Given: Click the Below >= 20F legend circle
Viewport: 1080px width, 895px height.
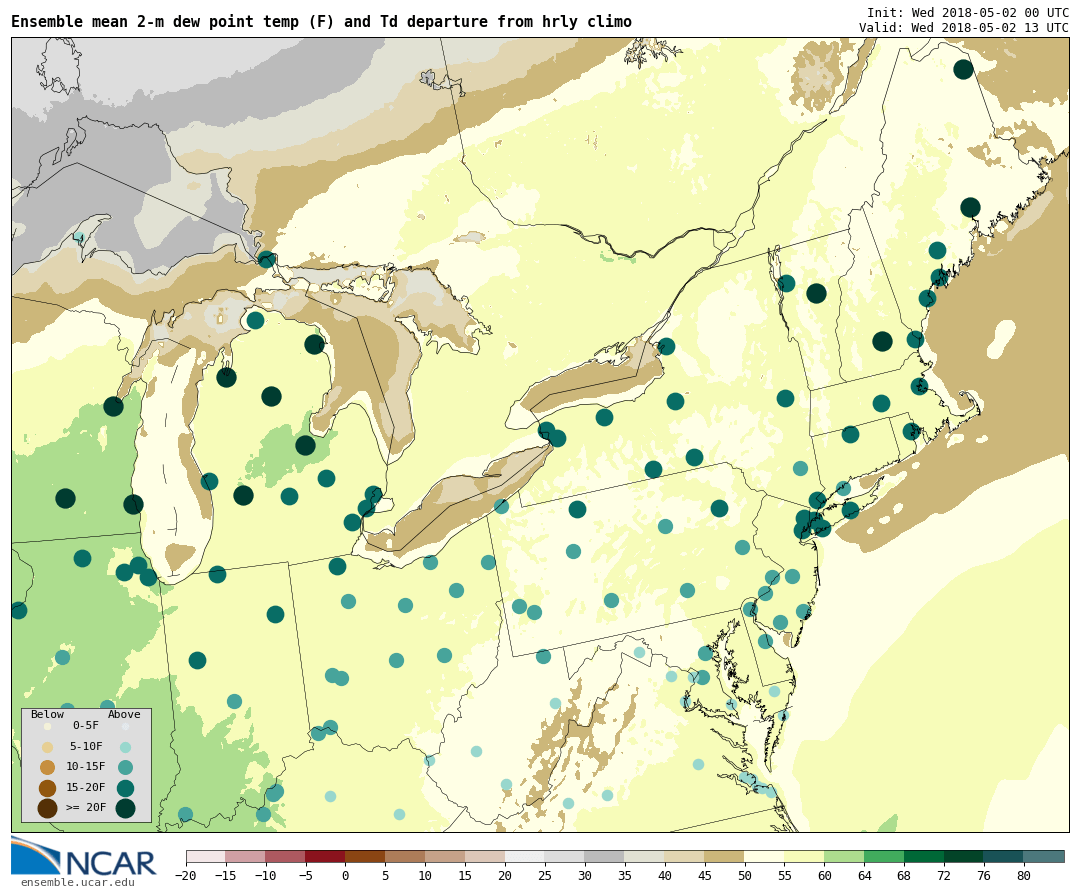Looking at the screenshot, I should pos(47,808).
